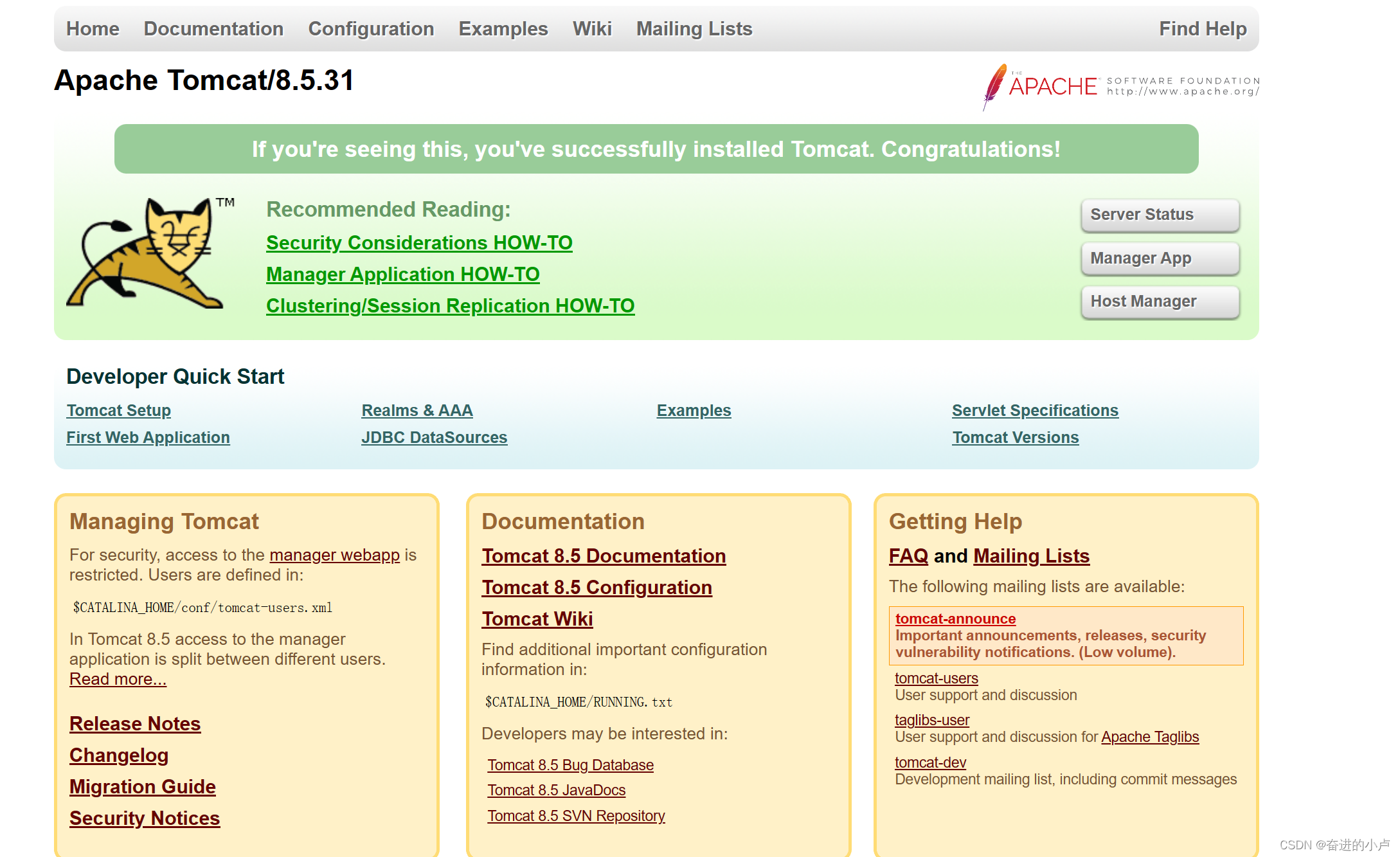1400x857 pixels.
Task: Open the Server Status button
Action: tap(1160, 215)
